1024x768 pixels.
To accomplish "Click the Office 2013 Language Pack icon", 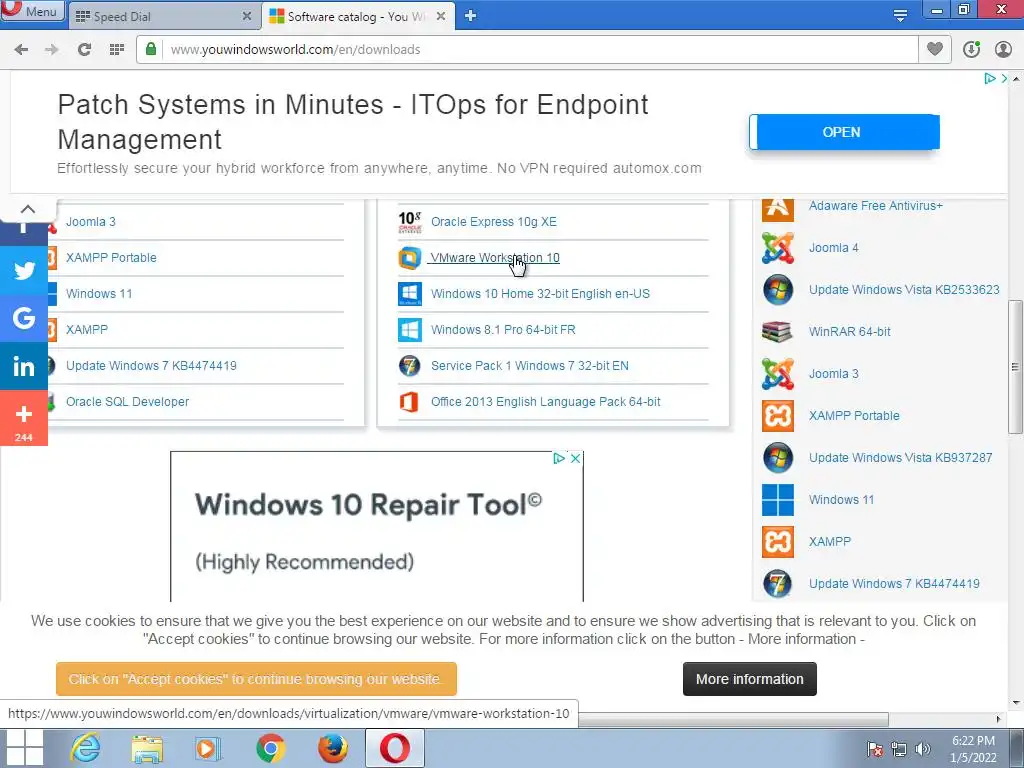I will pyautogui.click(x=410, y=402).
